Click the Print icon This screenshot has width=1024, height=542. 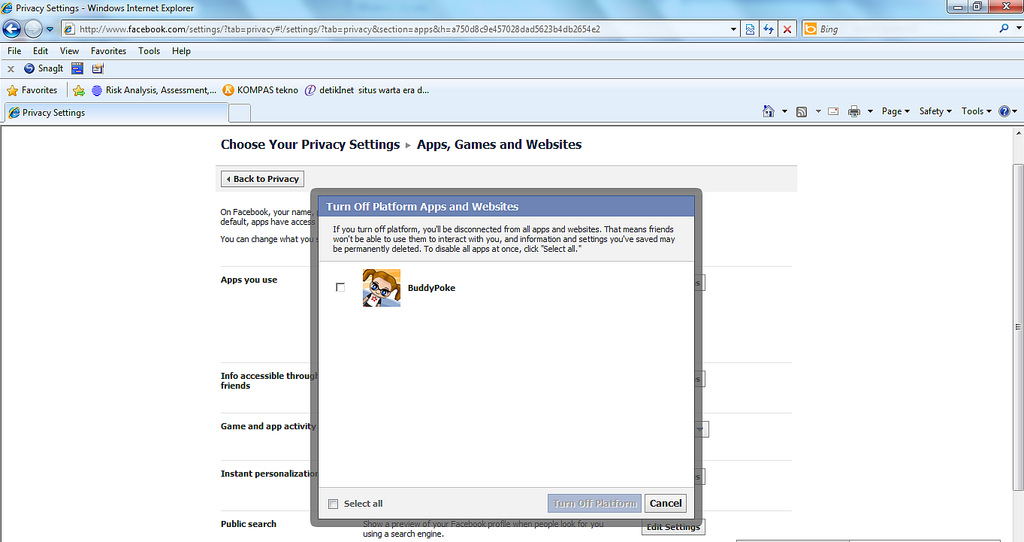pyautogui.click(x=854, y=112)
